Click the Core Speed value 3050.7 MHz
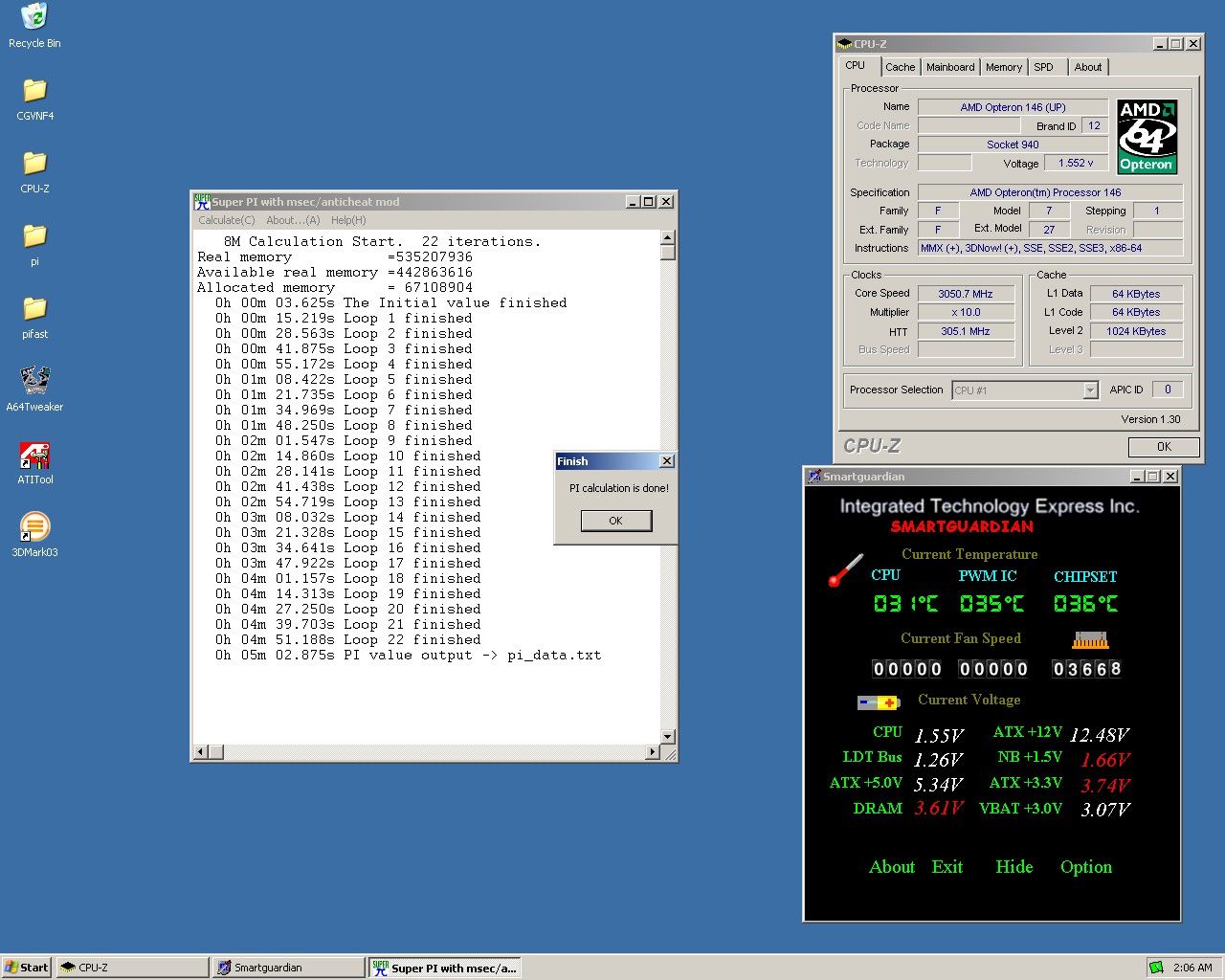 pos(965,294)
